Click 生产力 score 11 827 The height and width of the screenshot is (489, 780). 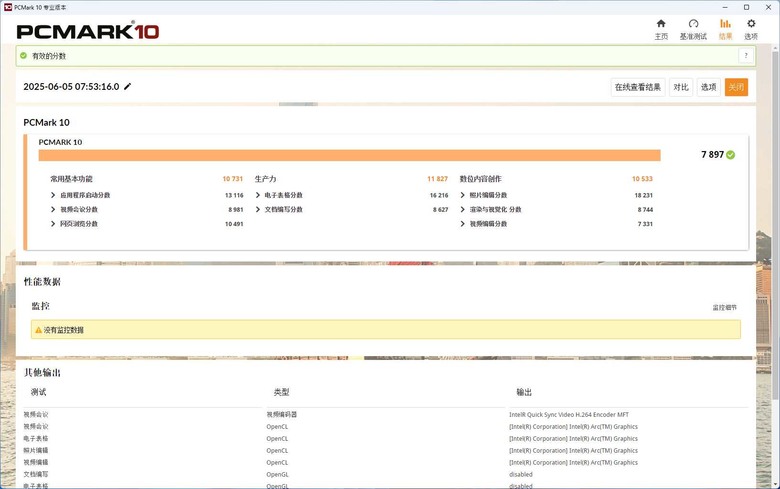coord(437,179)
